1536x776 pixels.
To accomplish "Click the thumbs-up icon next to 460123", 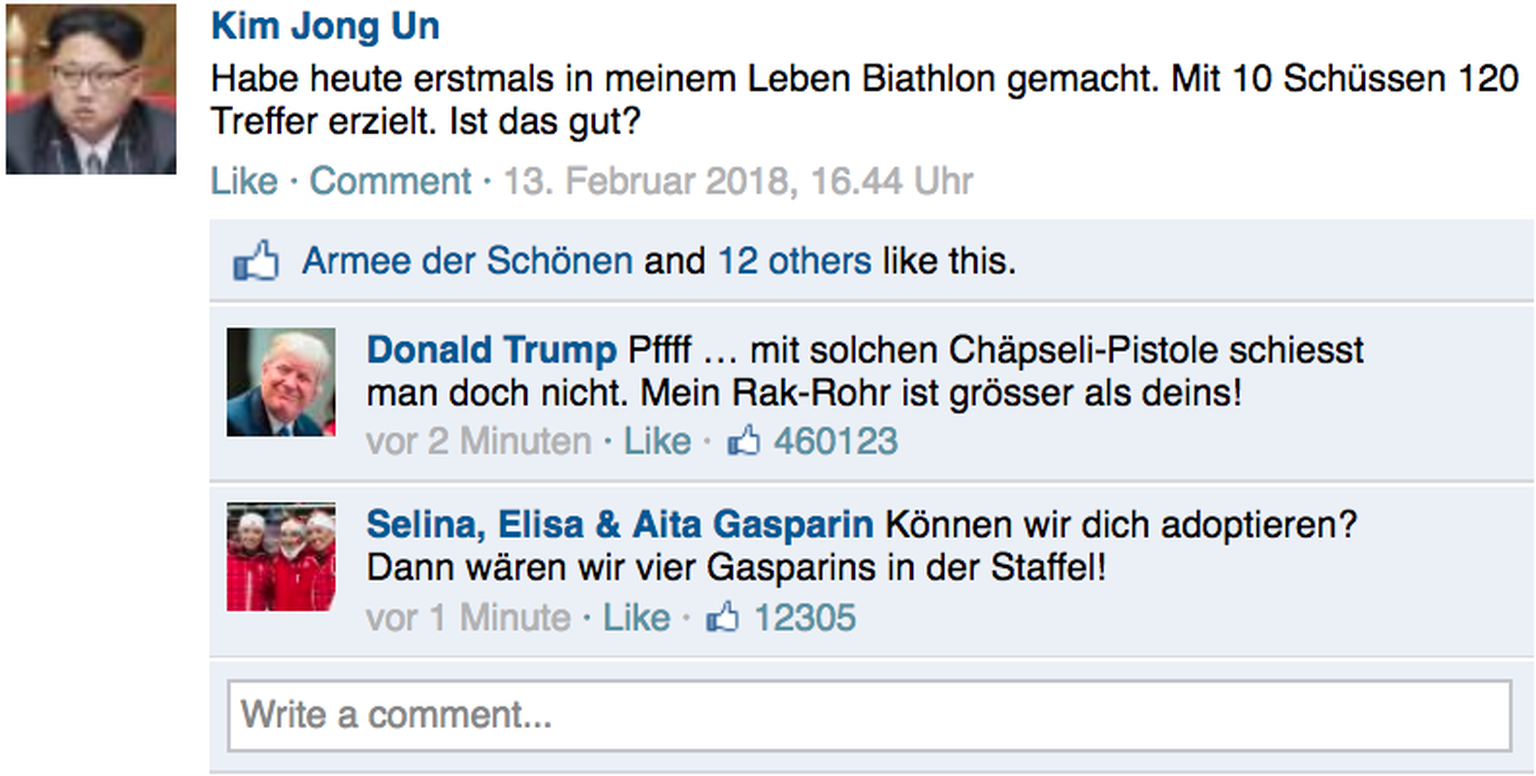I will tap(743, 441).
